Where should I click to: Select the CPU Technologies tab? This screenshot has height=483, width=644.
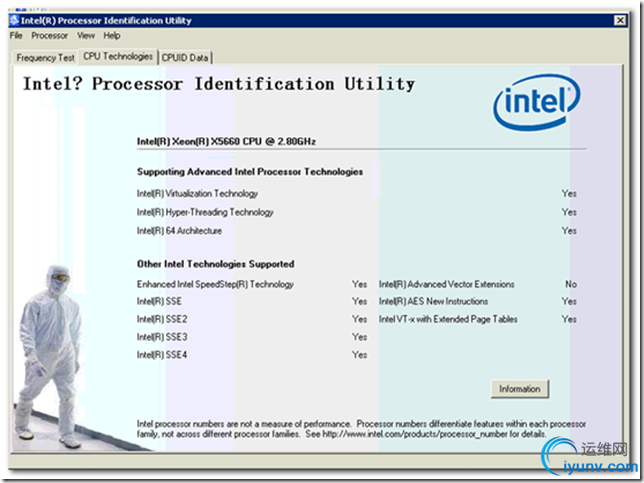click(118, 56)
